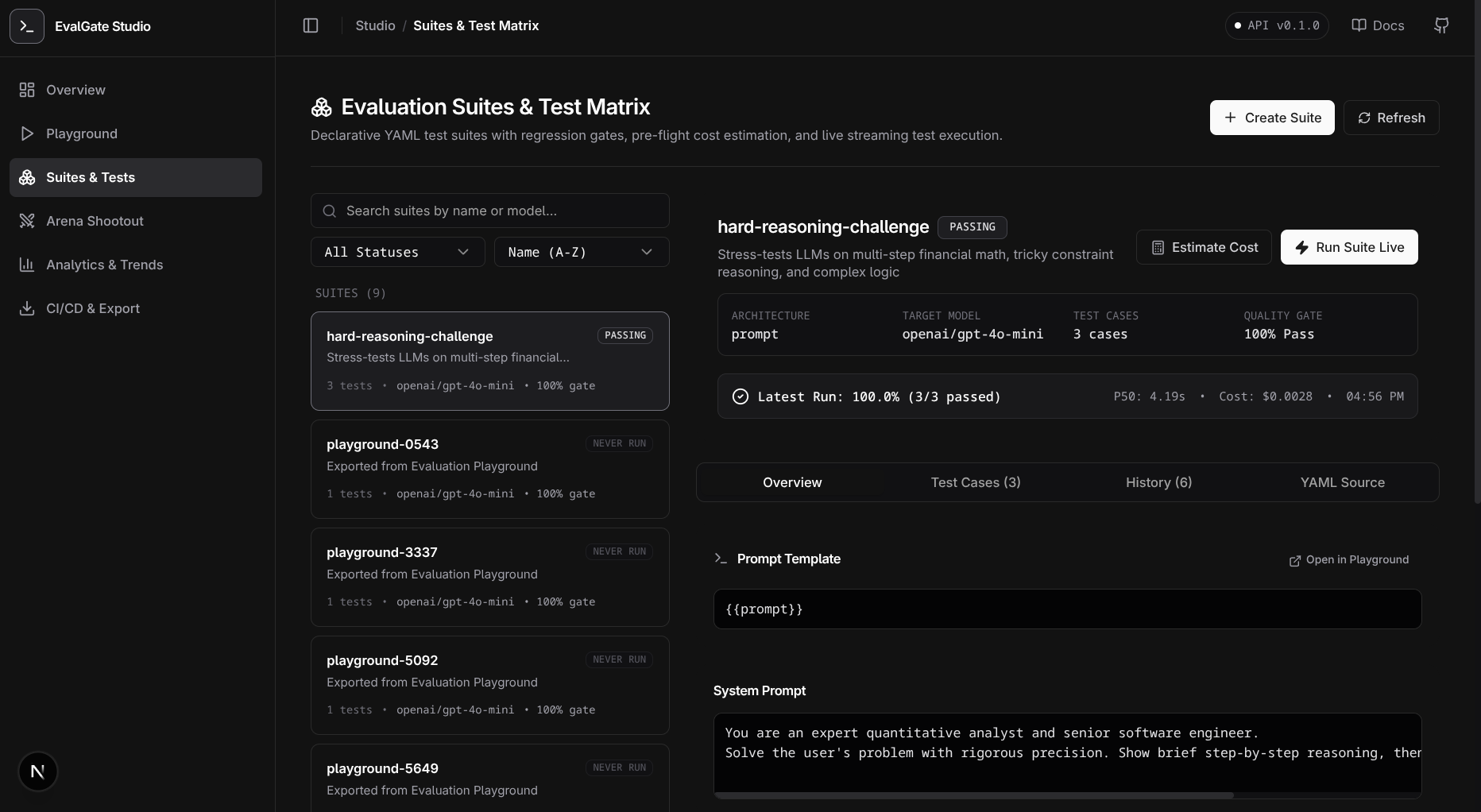Click the EvalGate Studio terminal logo icon
This screenshot has height=812, width=1481.
click(x=27, y=26)
